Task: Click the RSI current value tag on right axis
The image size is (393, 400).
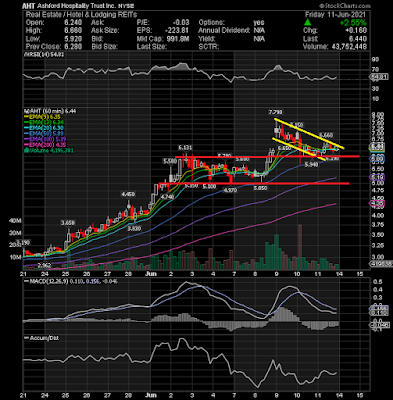Action: point(380,77)
